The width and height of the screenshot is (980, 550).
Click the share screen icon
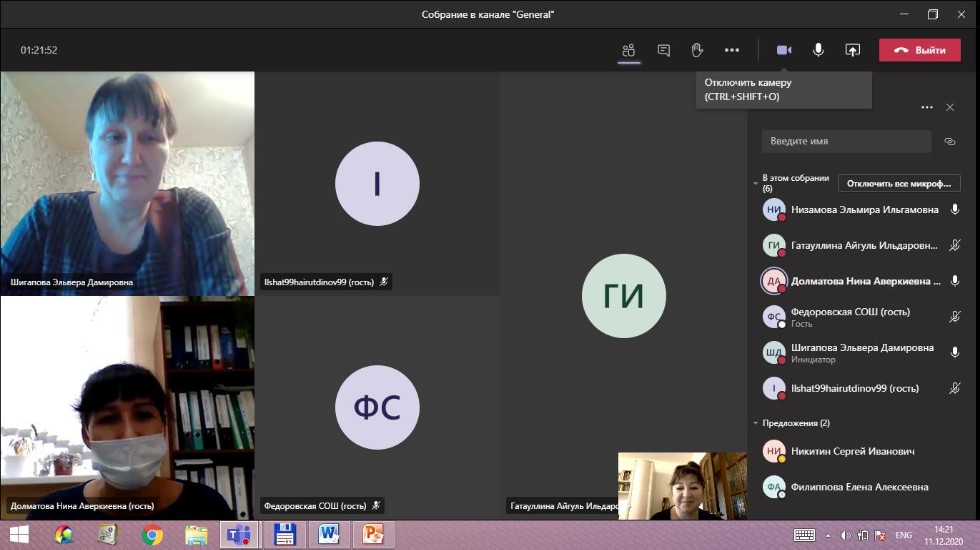coord(852,50)
